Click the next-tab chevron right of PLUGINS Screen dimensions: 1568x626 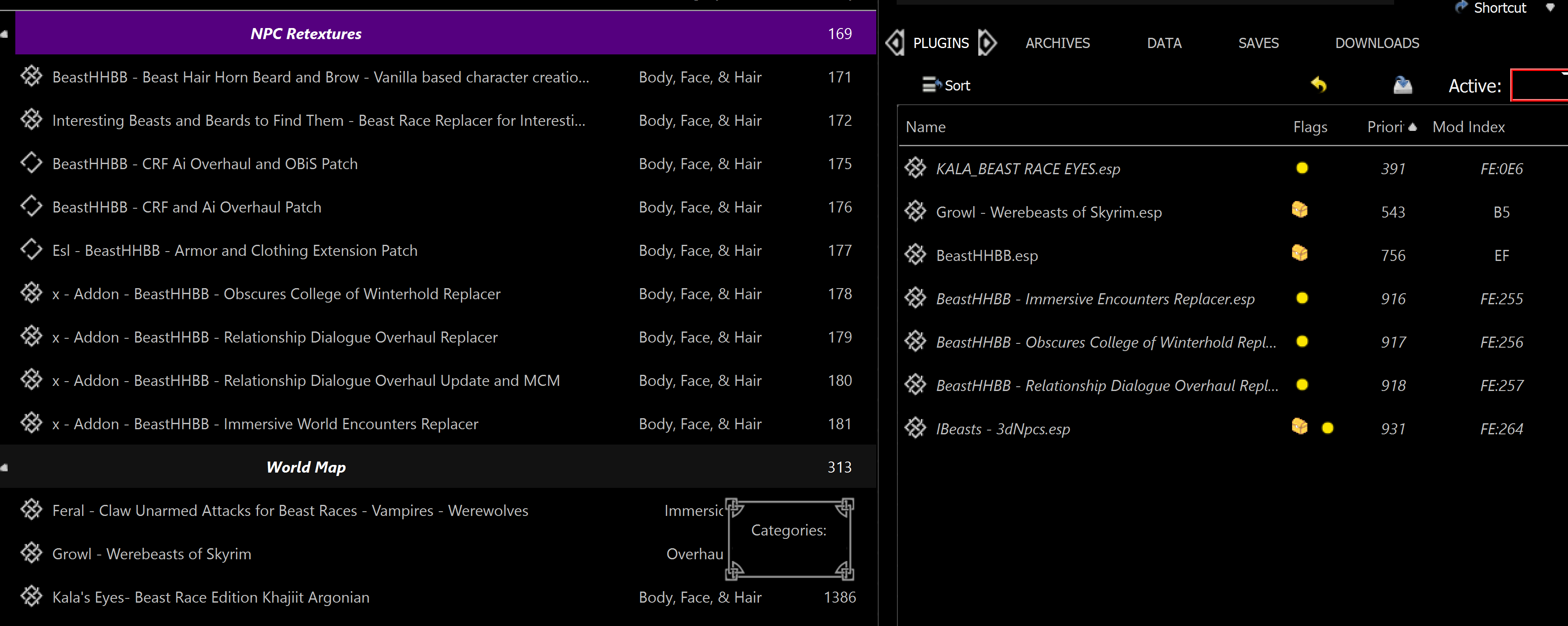[987, 42]
